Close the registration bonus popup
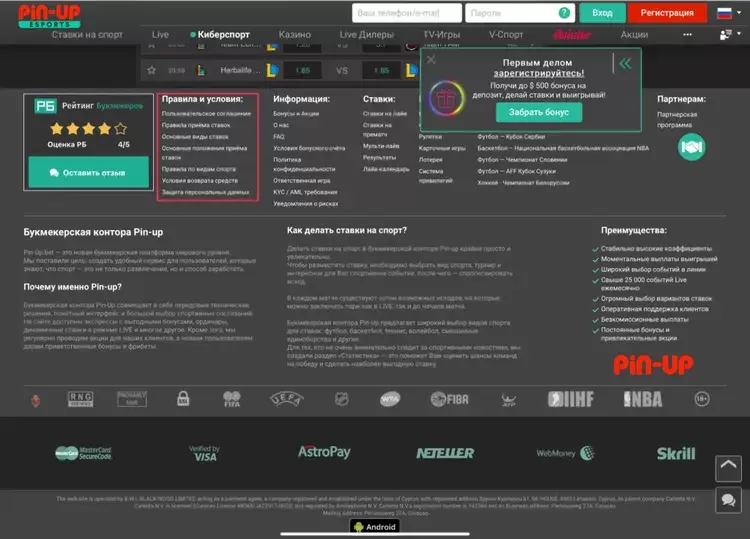This screenshot has height=539, width=750. coord(431,59)
